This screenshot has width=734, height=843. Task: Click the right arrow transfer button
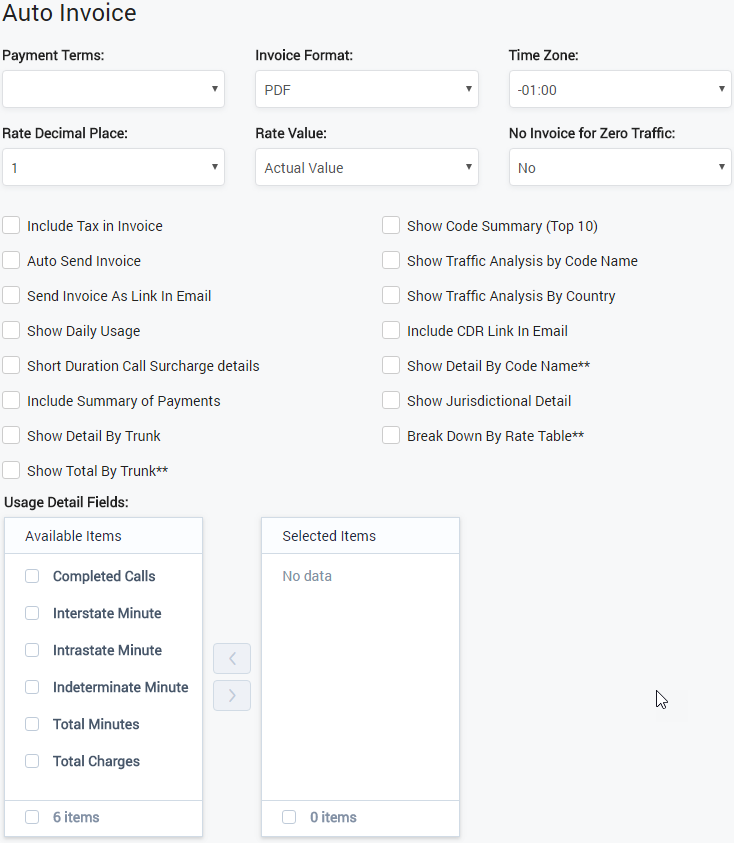pyautogui.click(x=232, y=695)
